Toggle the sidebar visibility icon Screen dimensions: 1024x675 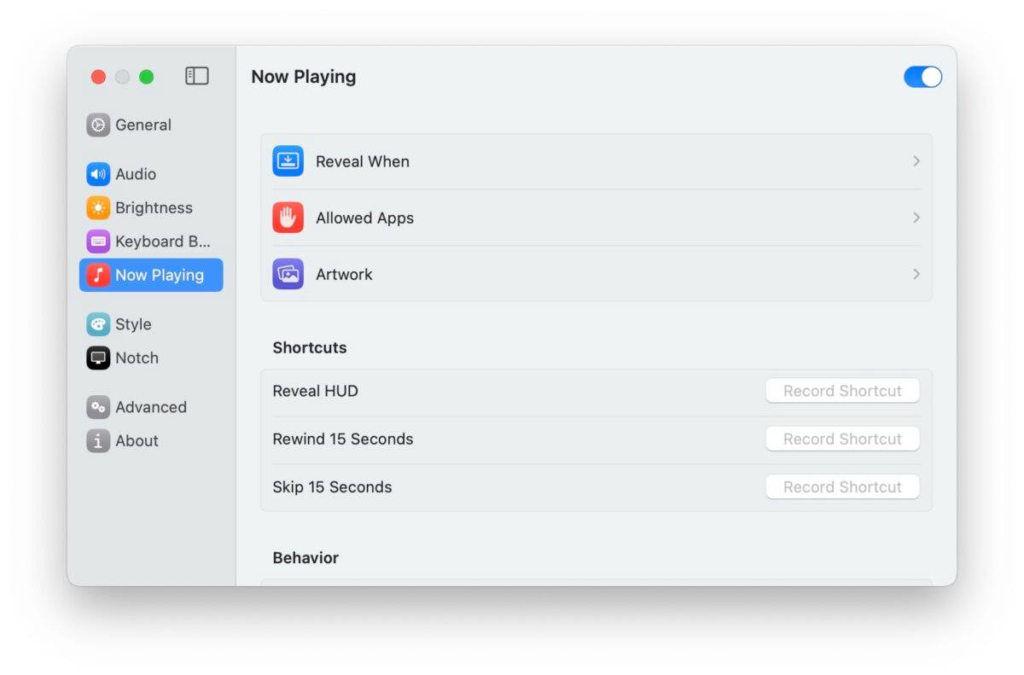click(197, 75)
